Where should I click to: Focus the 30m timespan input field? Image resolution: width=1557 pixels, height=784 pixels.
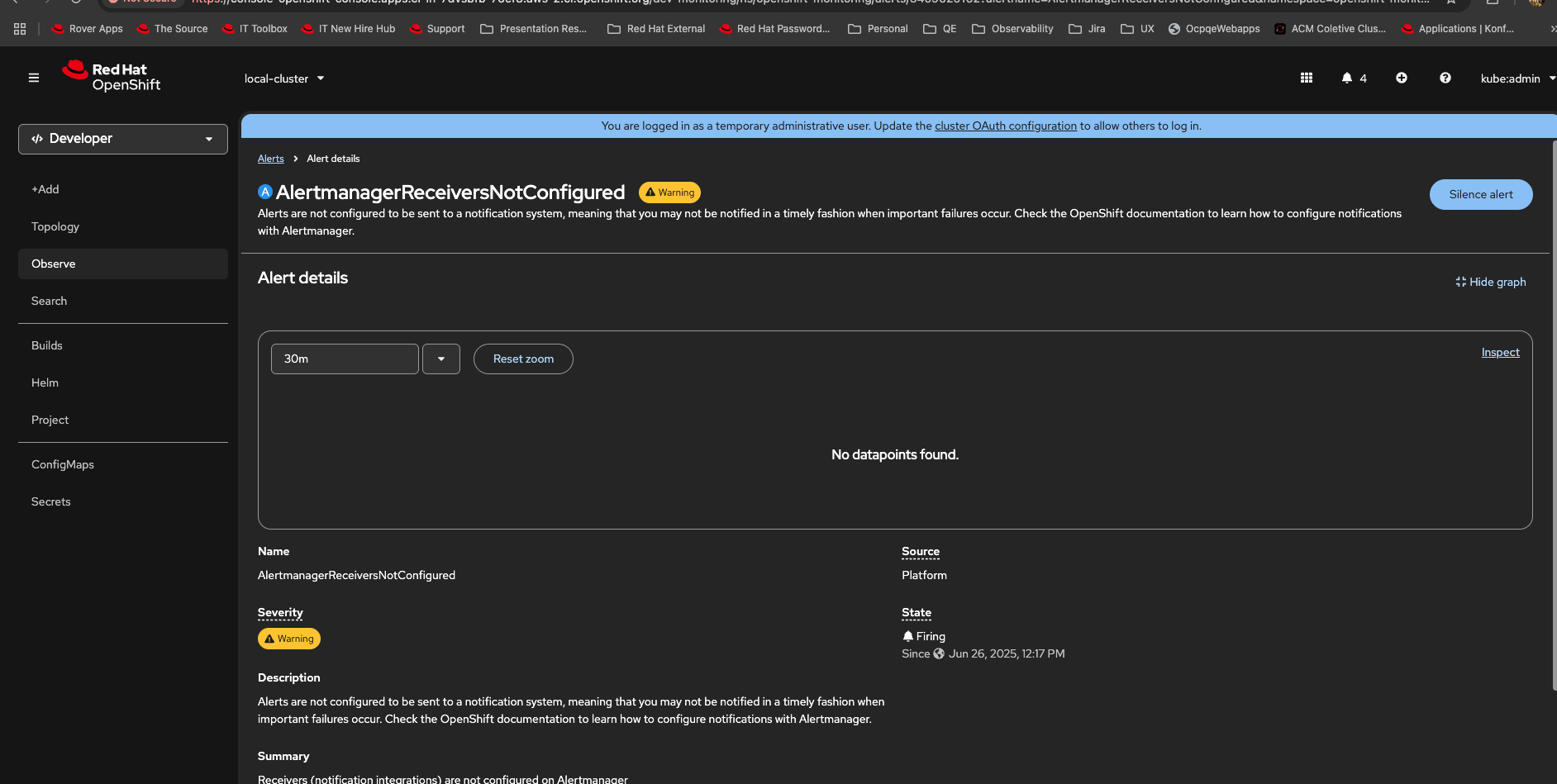coord(345,359)
